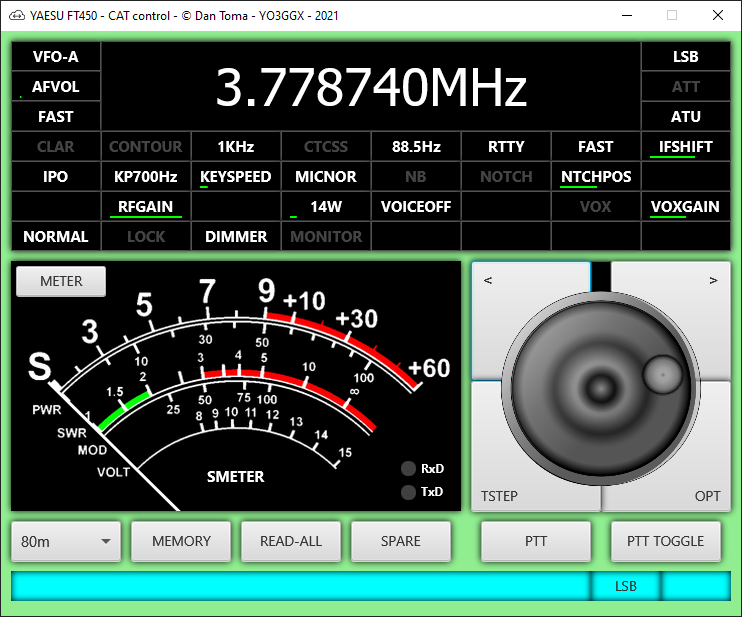Viewport: 742px width, 617px height.
Task: Toggle the MONITOR cell
Action: click(326, 236)
